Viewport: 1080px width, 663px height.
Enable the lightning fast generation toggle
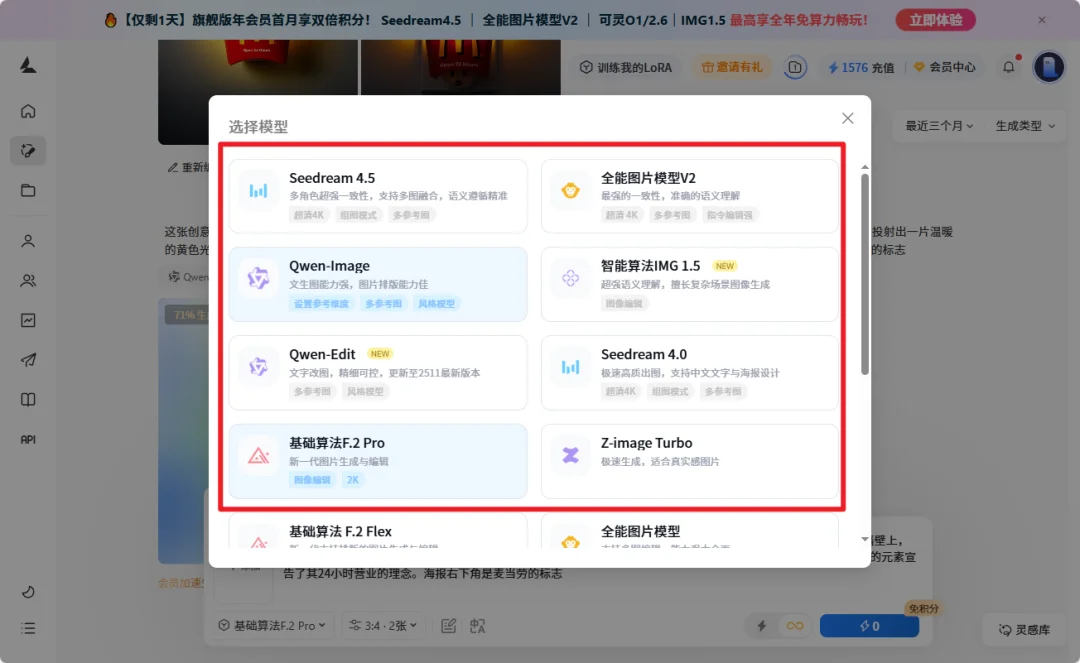(761, 624)
